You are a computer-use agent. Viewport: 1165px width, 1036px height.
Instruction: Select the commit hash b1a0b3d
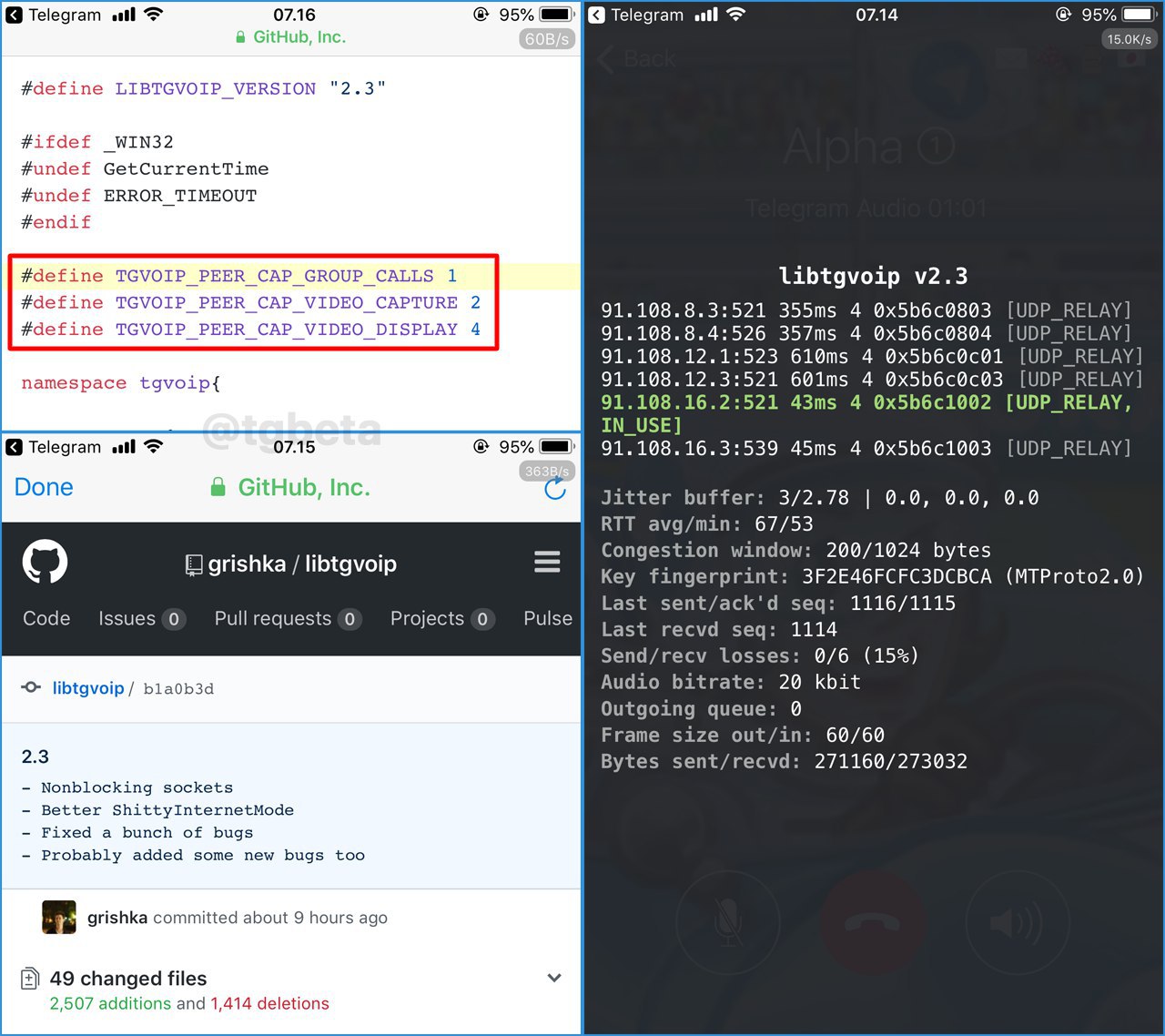click(x=178, y=689)
